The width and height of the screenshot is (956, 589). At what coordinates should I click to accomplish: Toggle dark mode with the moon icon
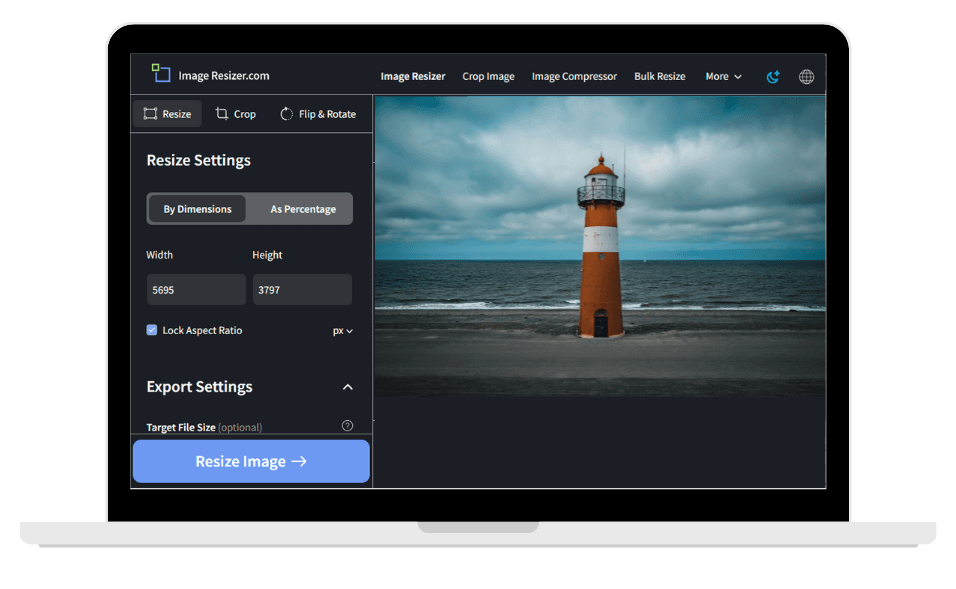(772, 75)
